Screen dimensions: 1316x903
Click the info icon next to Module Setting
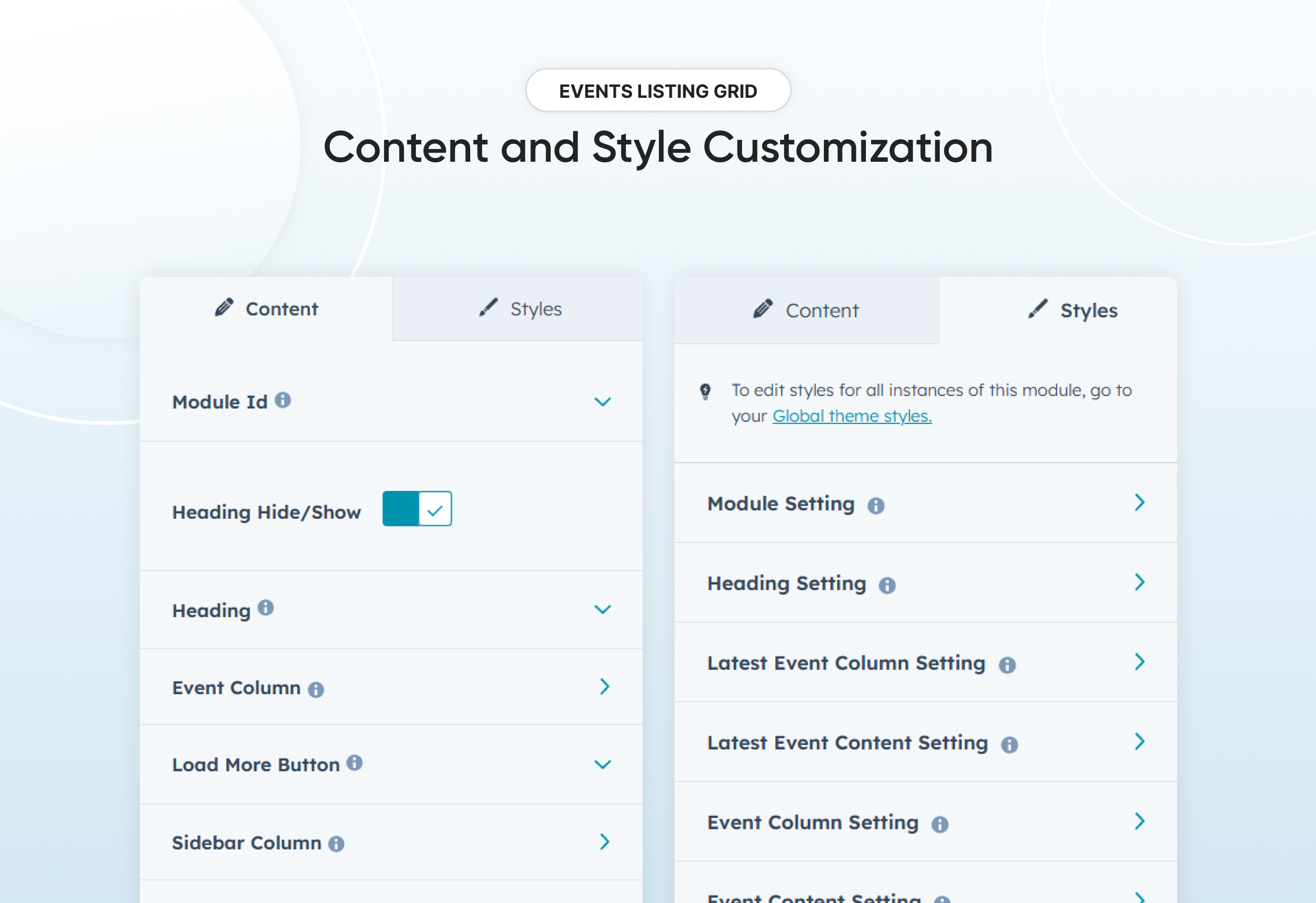point(876,505)
